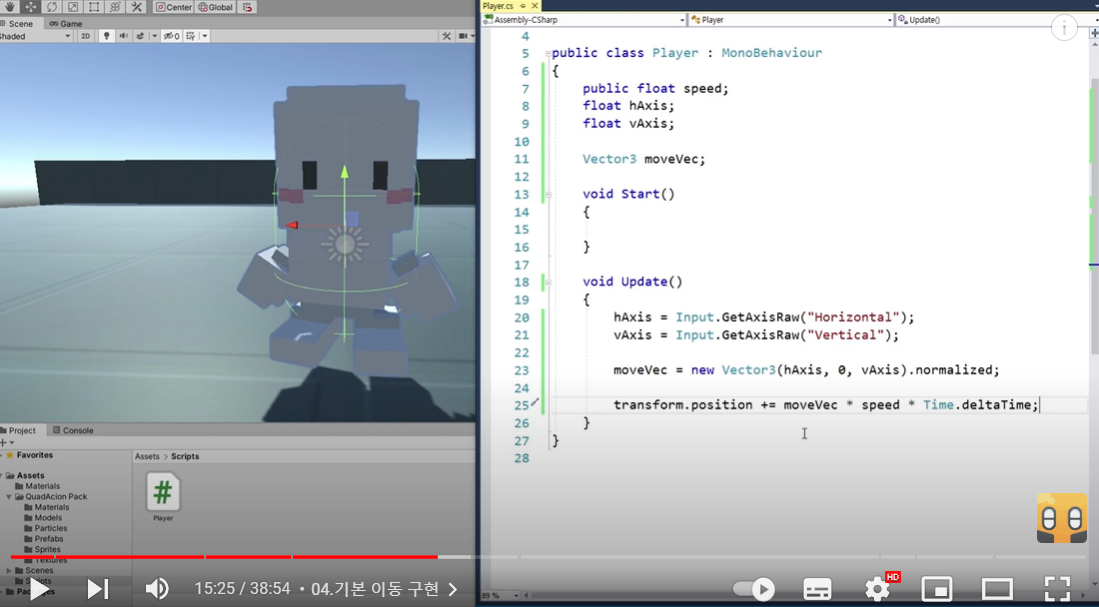This screenshot has height=607, width=1099.
Task: Collapse QuadAcion Pack folder
Action: click(x=9, y=496)
